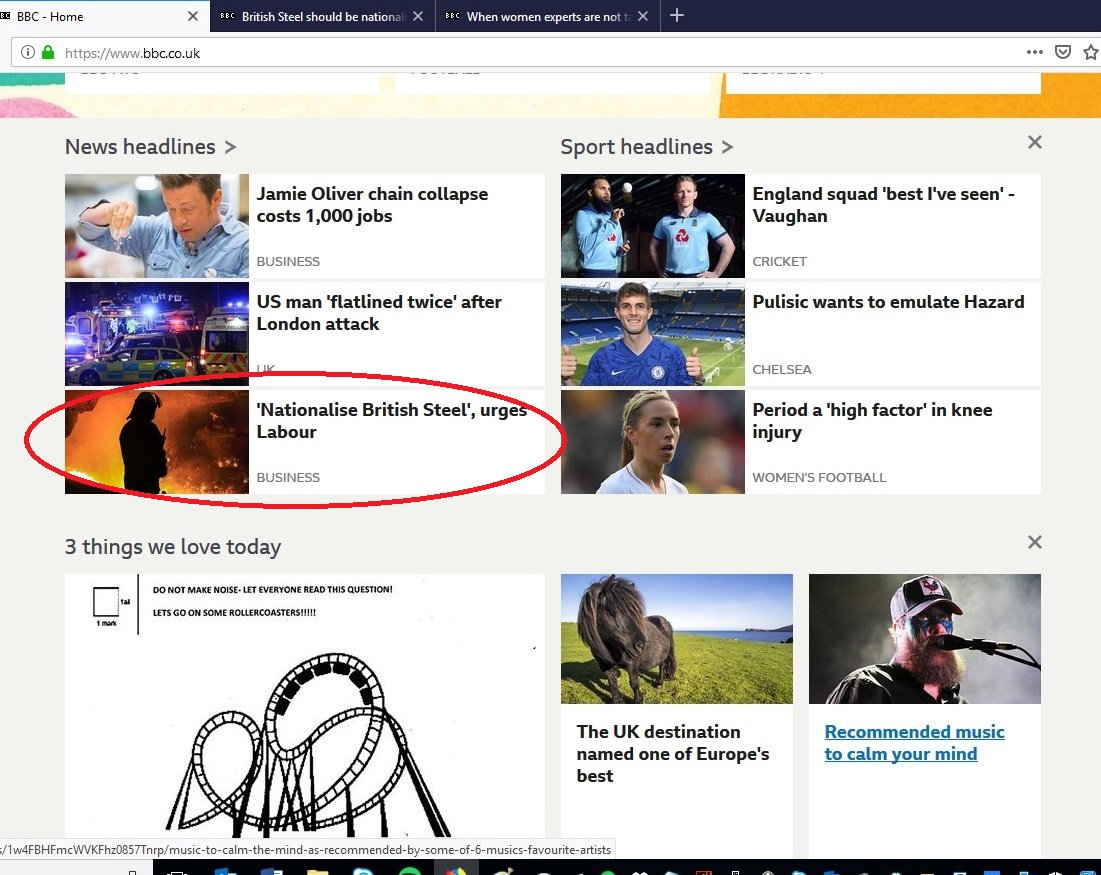Open England squad 'best I've seen' headline
Viewport: 1101px width, 875px height.
pos(883,204)
